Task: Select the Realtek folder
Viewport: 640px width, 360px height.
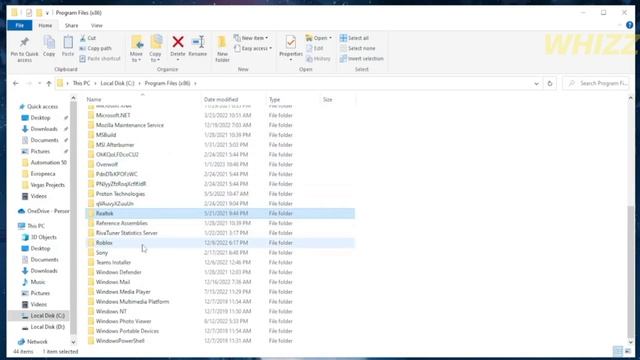Action: tap(220, 213)
